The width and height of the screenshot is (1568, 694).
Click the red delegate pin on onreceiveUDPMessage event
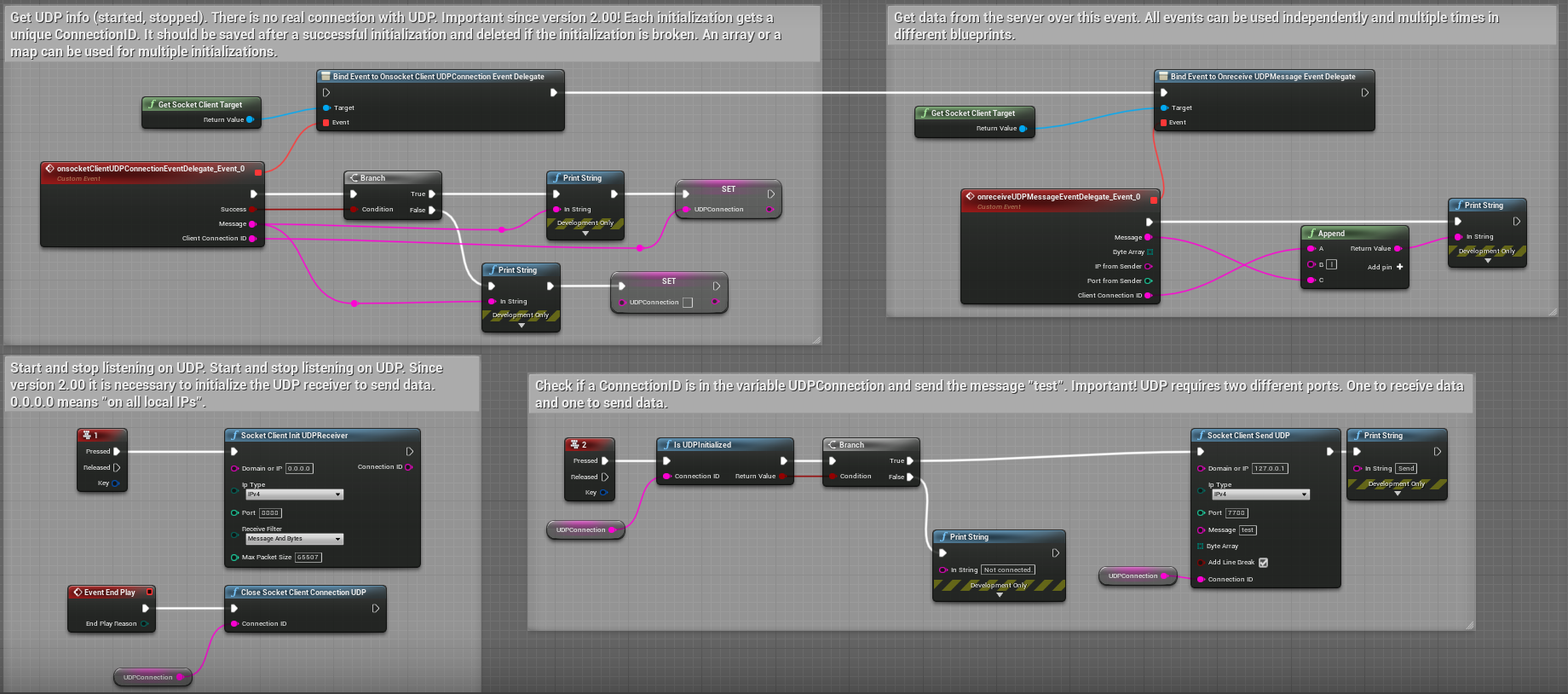[x=1154, y=200]
